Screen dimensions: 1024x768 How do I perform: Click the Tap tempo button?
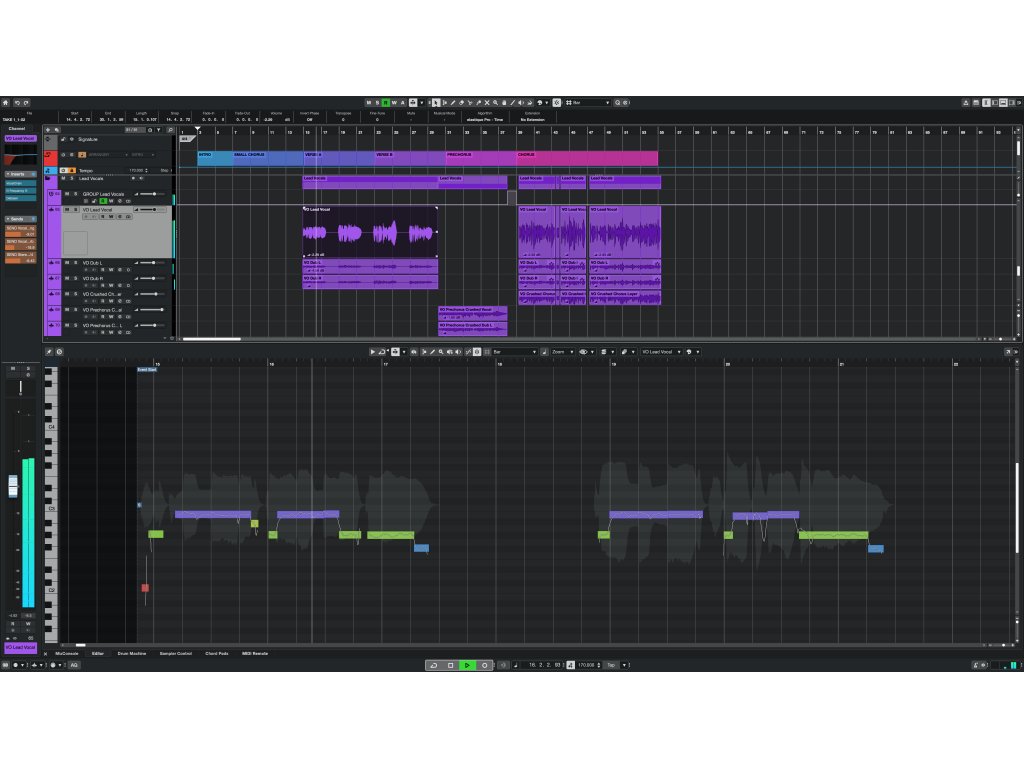[610, 665]
